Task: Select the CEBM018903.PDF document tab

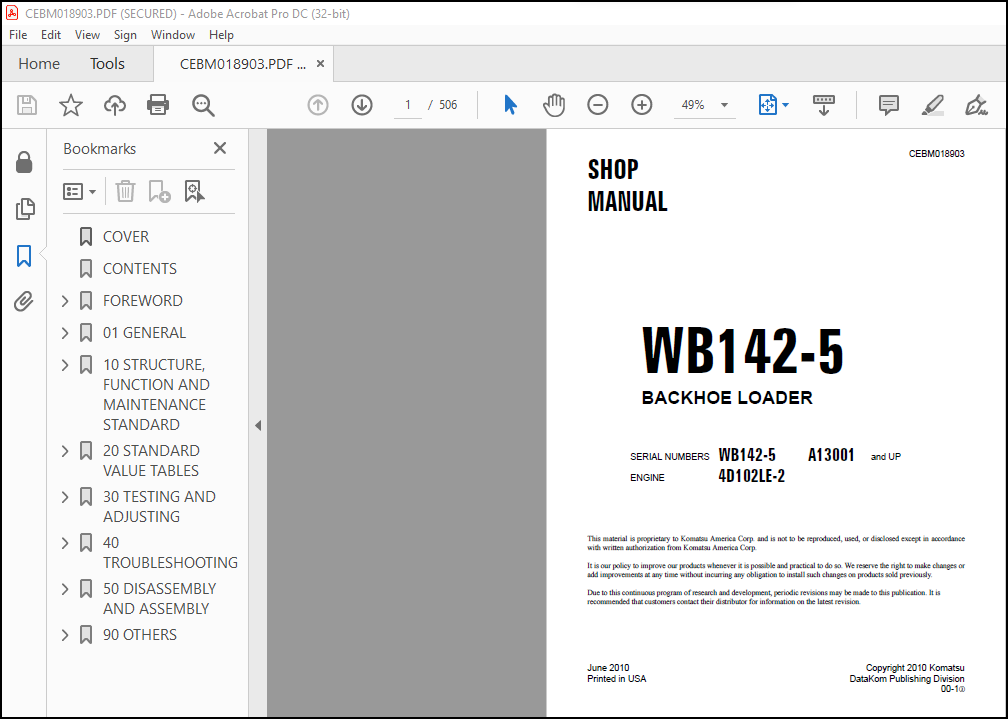Action: pyautogui.click(x=243, y=64)
